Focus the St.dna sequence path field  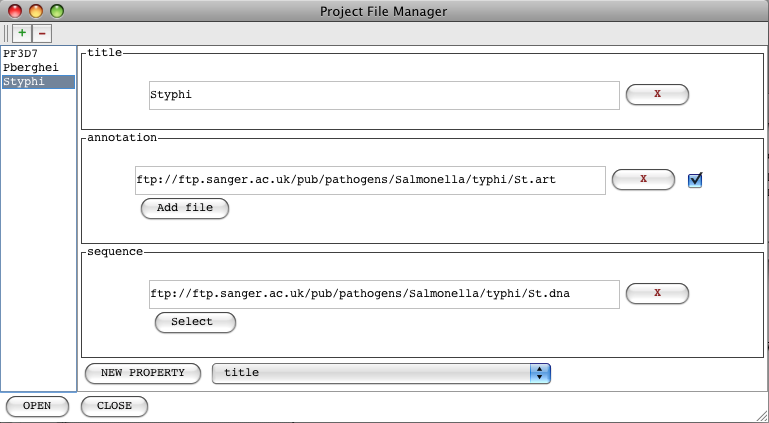[384, 294]
